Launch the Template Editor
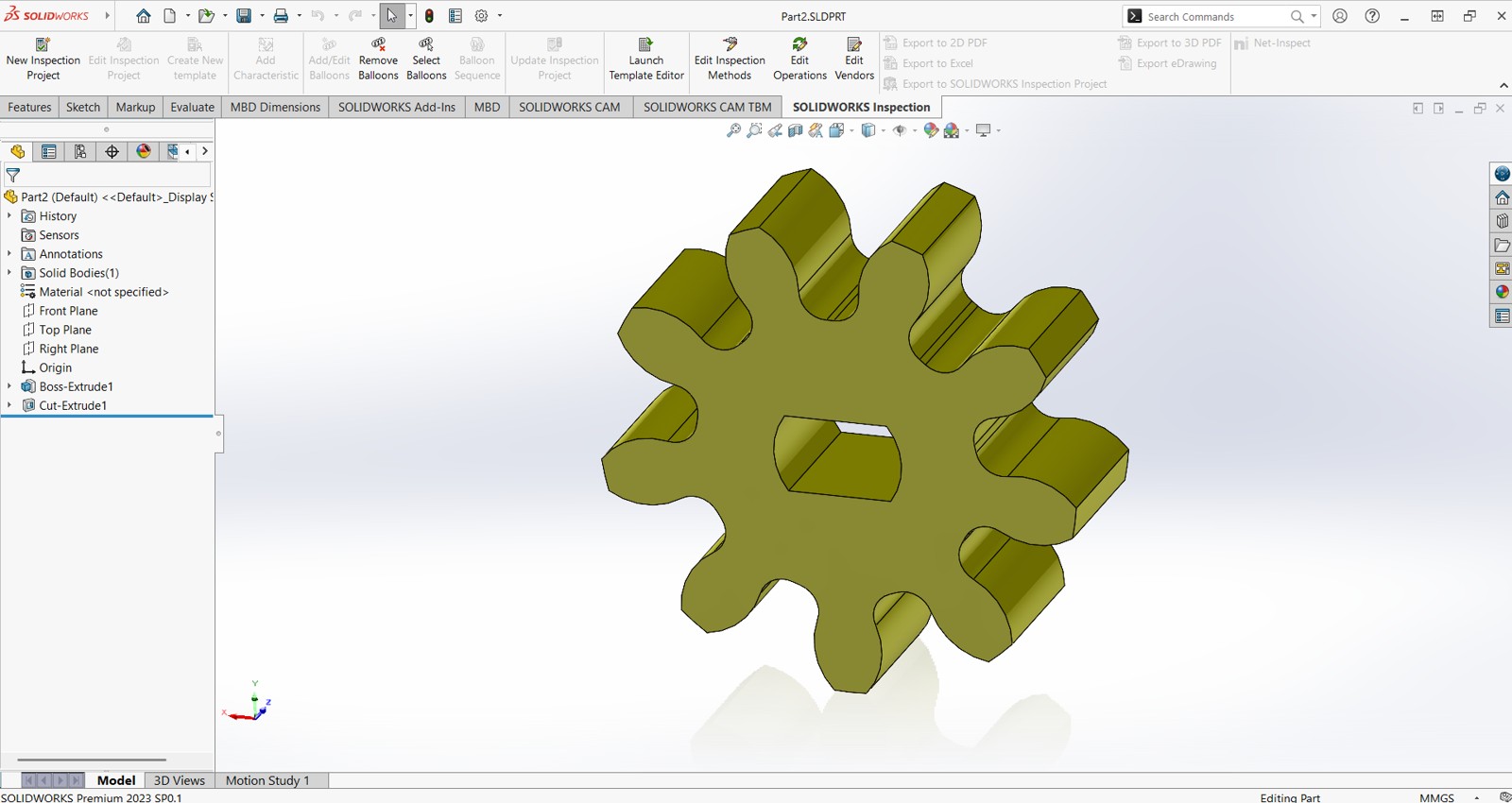Screen dimensions: 1512x803 click(646, 60)
